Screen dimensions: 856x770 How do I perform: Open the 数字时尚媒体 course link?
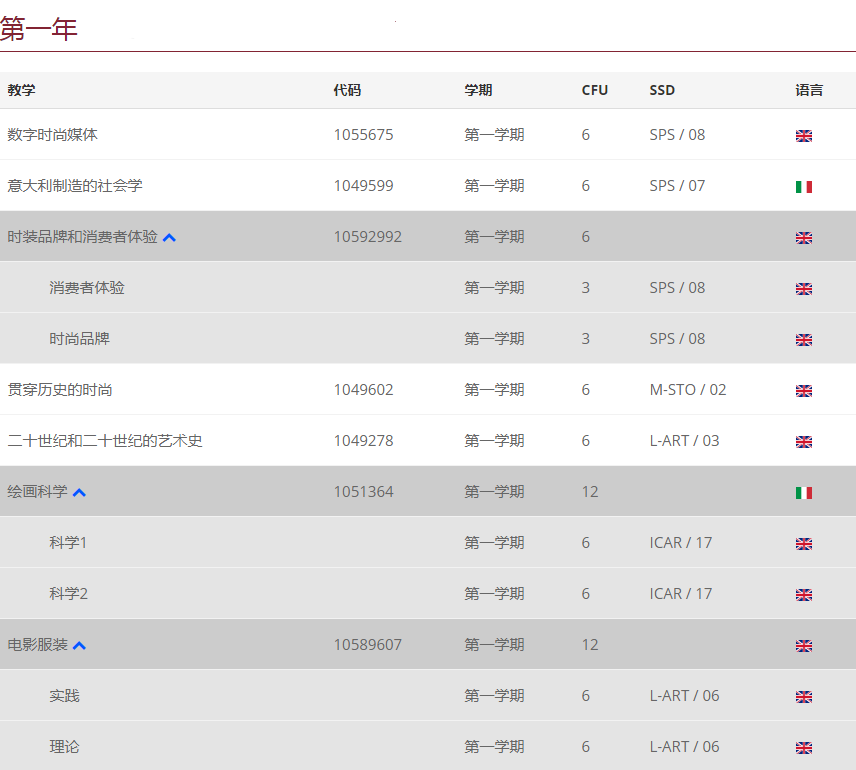pos(52,134)
